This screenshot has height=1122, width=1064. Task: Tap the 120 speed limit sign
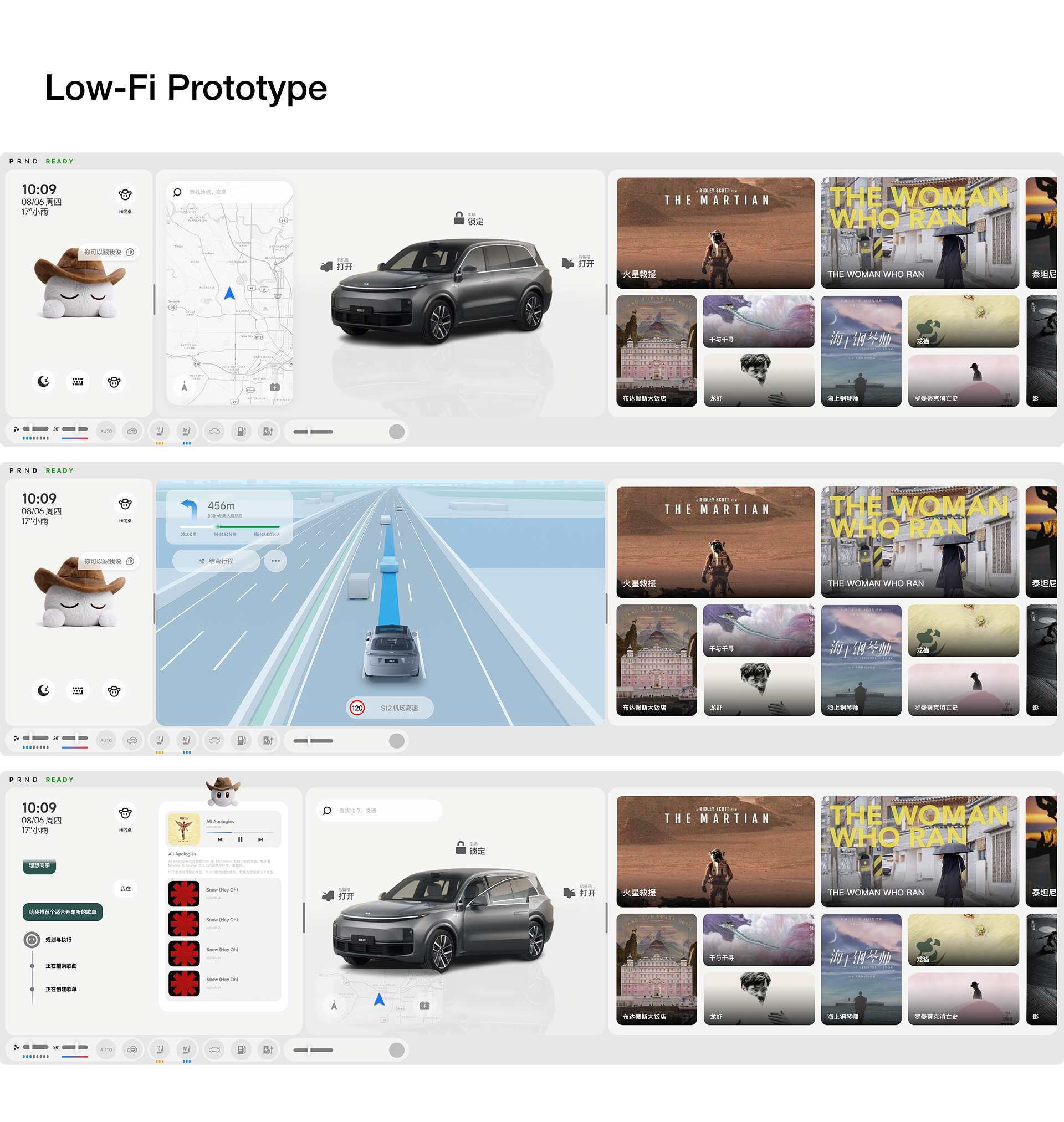pyautogui.click(x=357, y=708)
